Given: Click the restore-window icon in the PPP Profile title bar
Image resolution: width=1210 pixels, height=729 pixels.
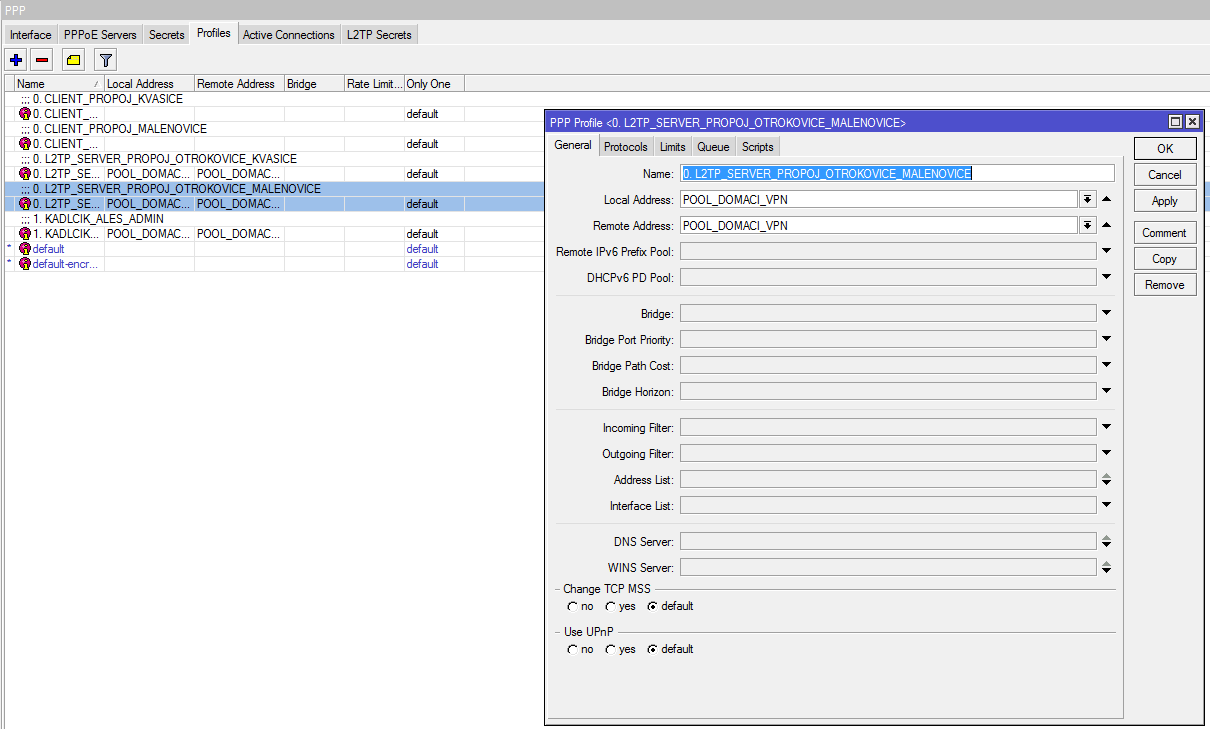Looking at the screenshot, I should click(1175, 122).
